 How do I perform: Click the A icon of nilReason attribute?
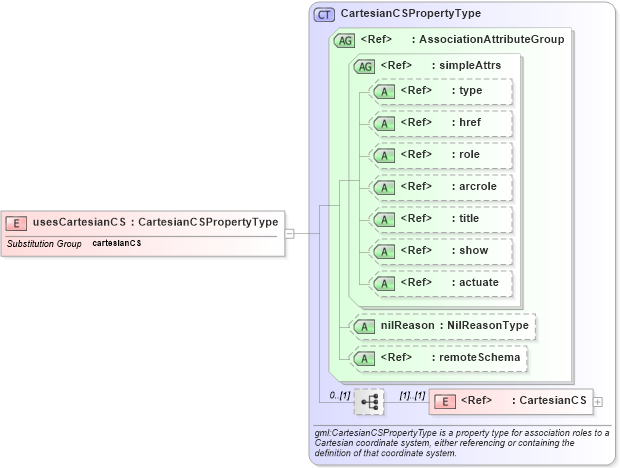click(364, 327)
